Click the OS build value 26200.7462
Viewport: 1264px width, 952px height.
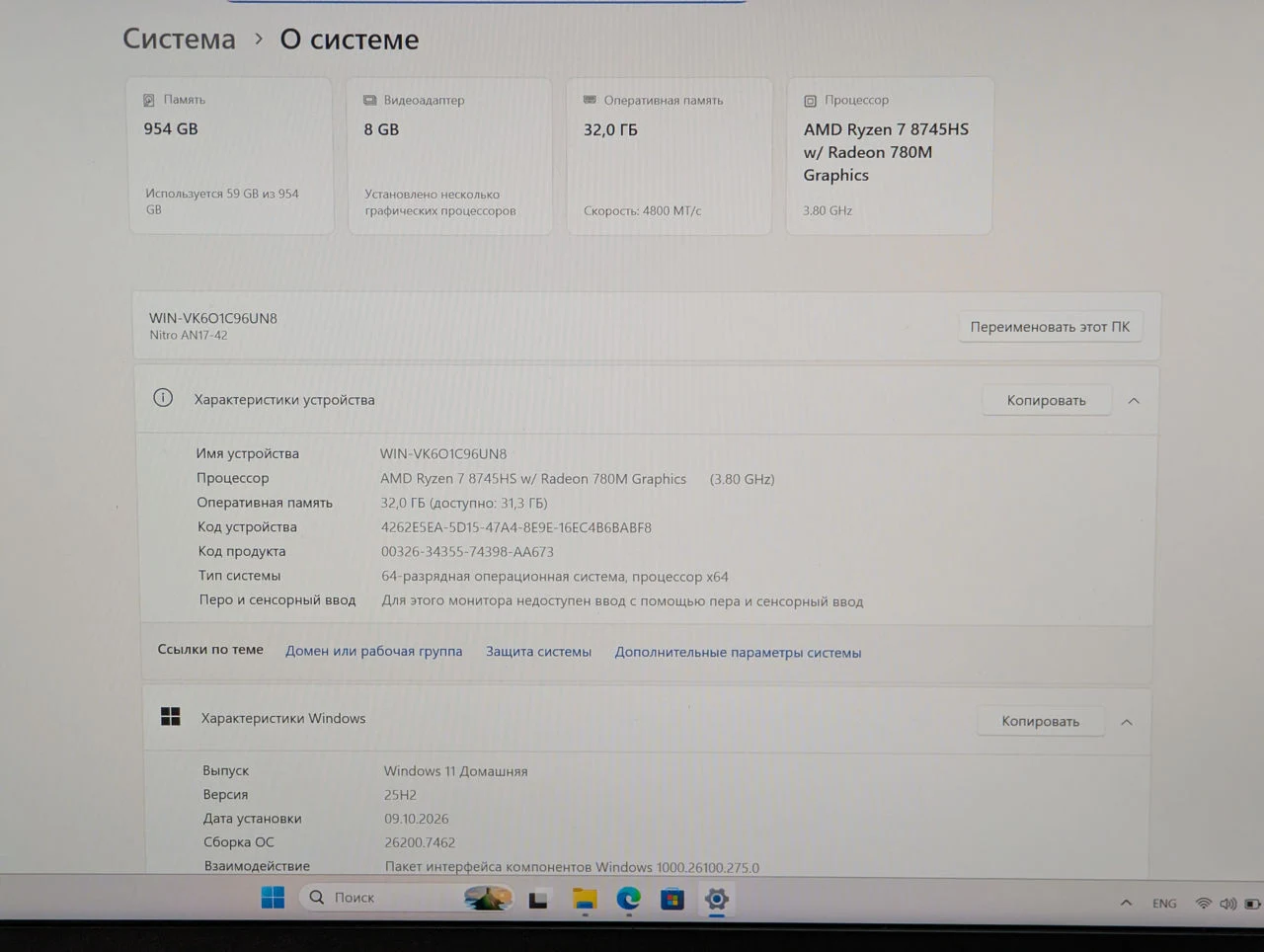tap(420, 842)
